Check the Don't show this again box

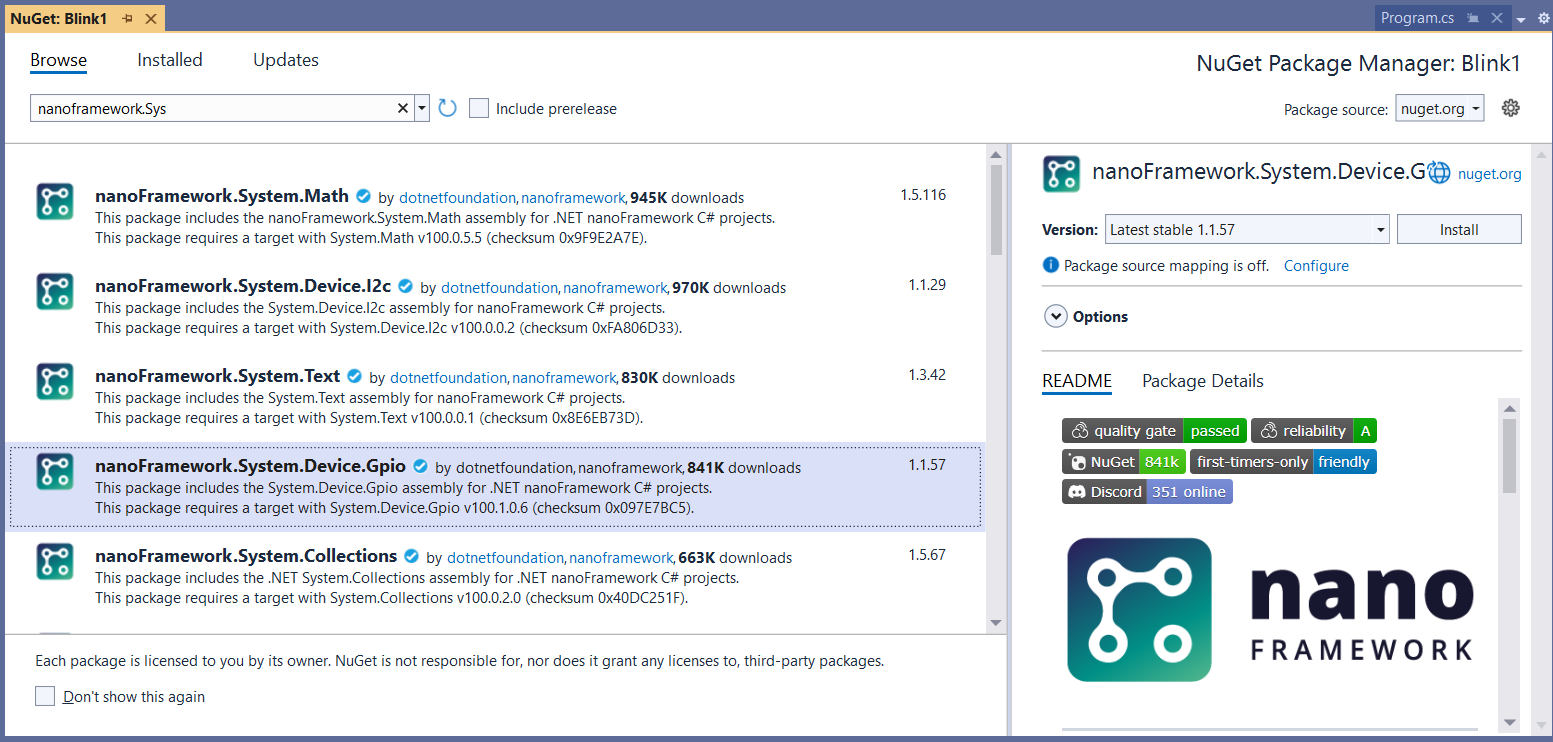(x=45, y=696)
